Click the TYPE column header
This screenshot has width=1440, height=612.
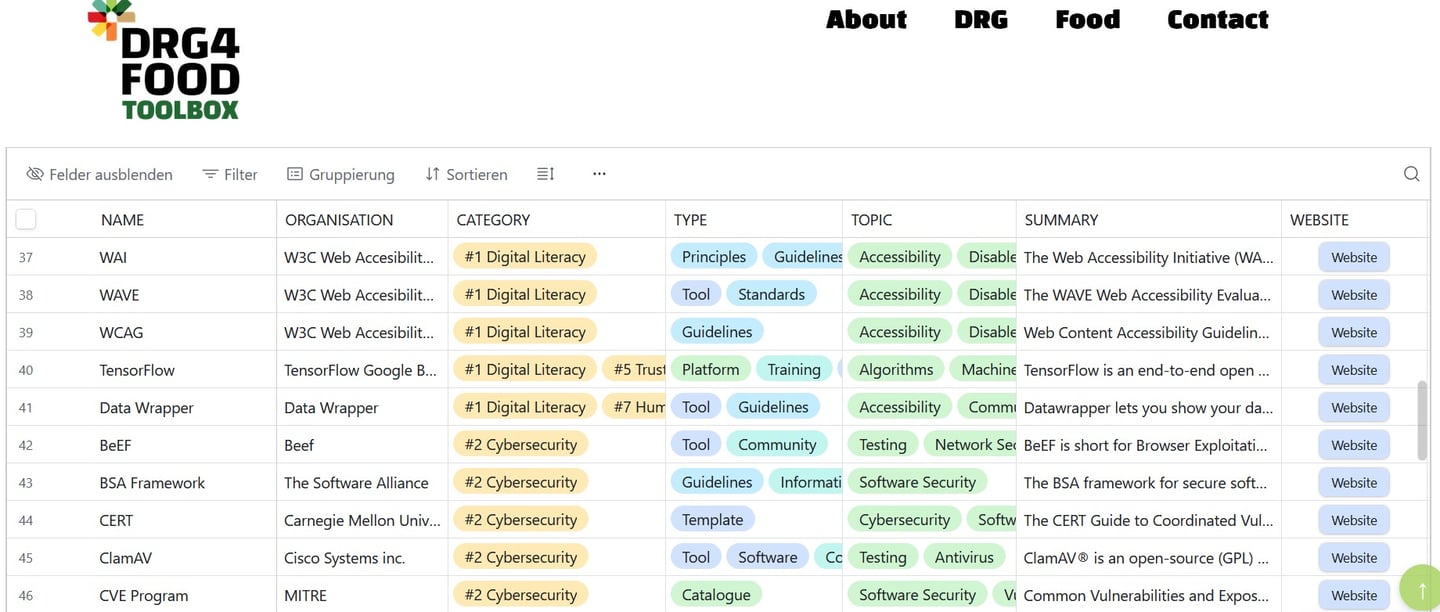point(690,220)
